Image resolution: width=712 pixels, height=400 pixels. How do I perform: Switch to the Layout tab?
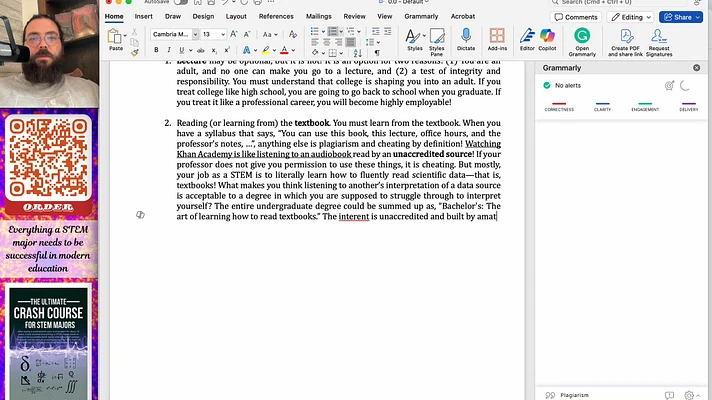tap(236, 16)
